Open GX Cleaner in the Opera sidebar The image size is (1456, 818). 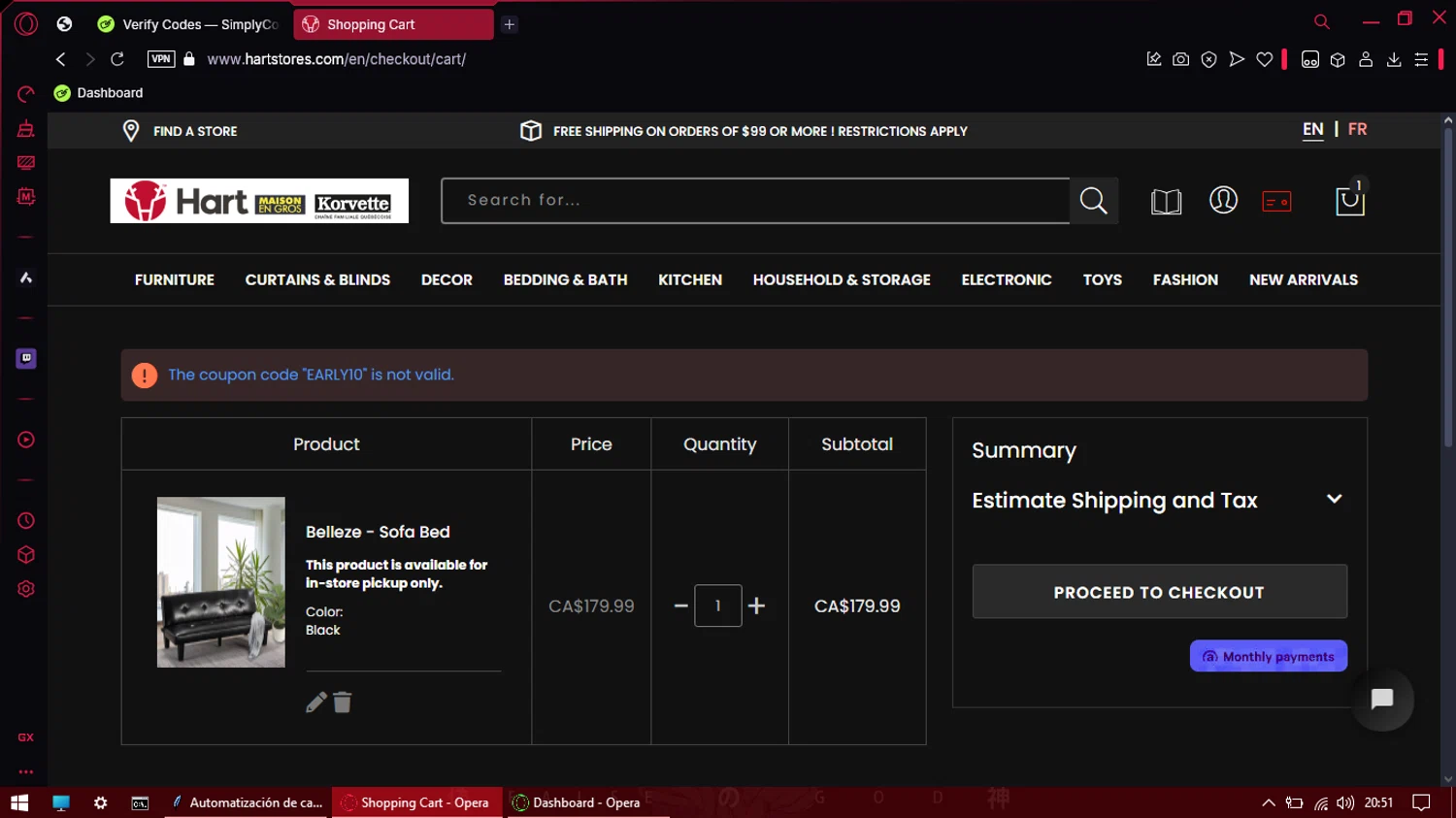(x=26, y=128)
